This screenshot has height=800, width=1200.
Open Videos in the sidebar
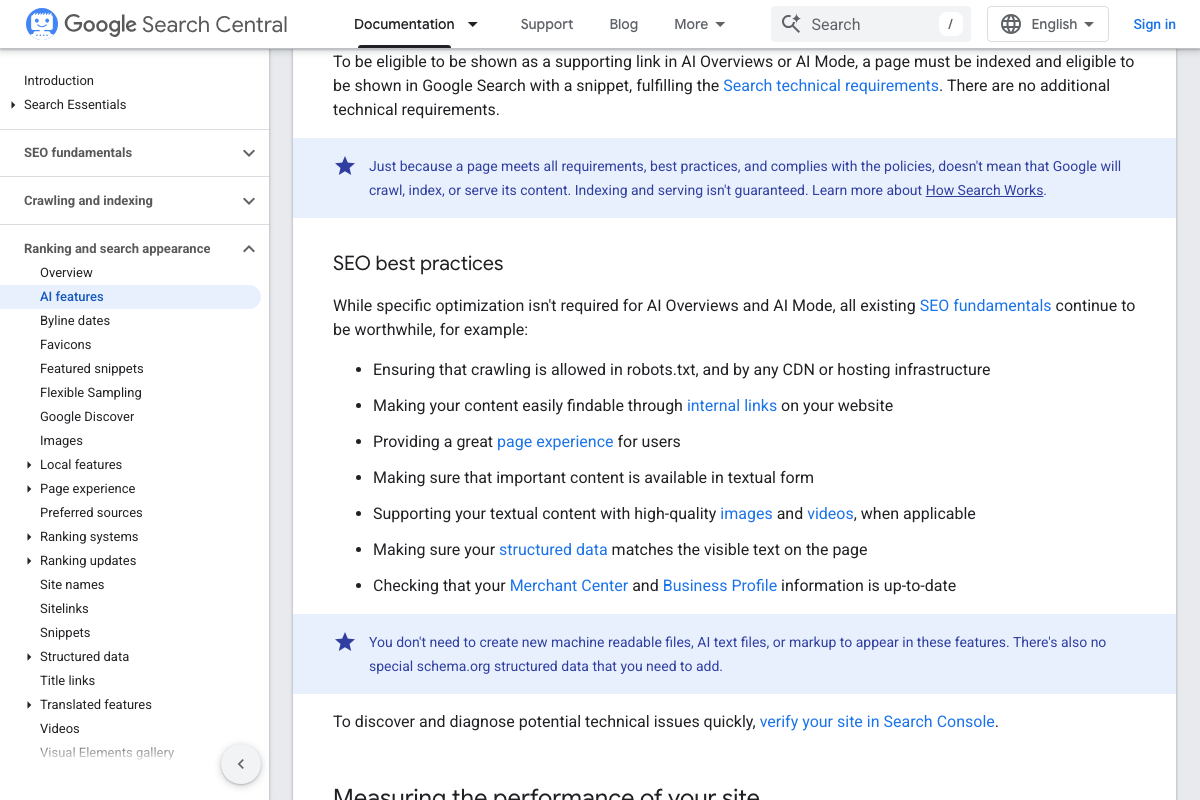pyautogui.click(x=60, y=729)
